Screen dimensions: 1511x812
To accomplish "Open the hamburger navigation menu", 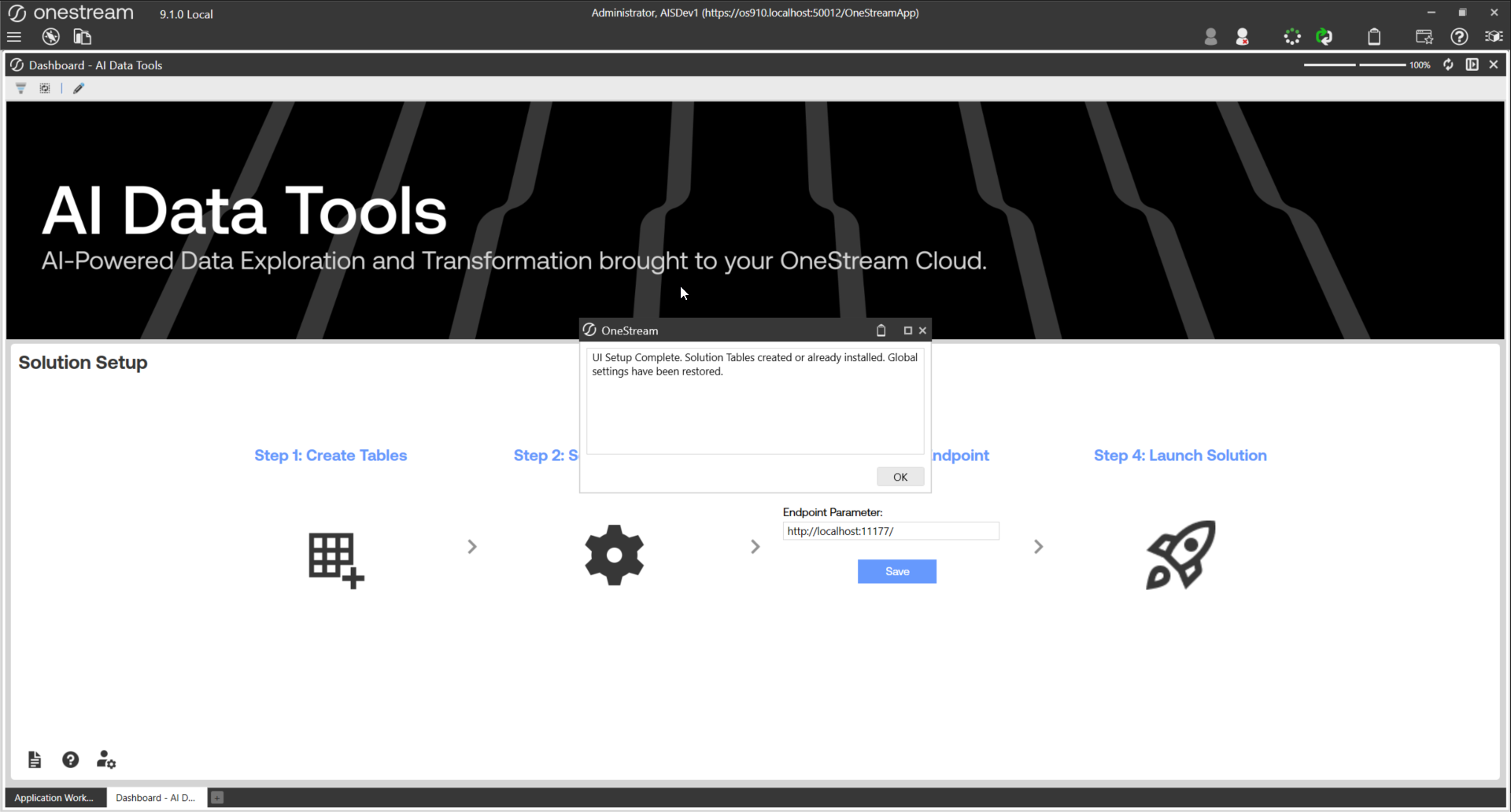I will pos(14,37).
